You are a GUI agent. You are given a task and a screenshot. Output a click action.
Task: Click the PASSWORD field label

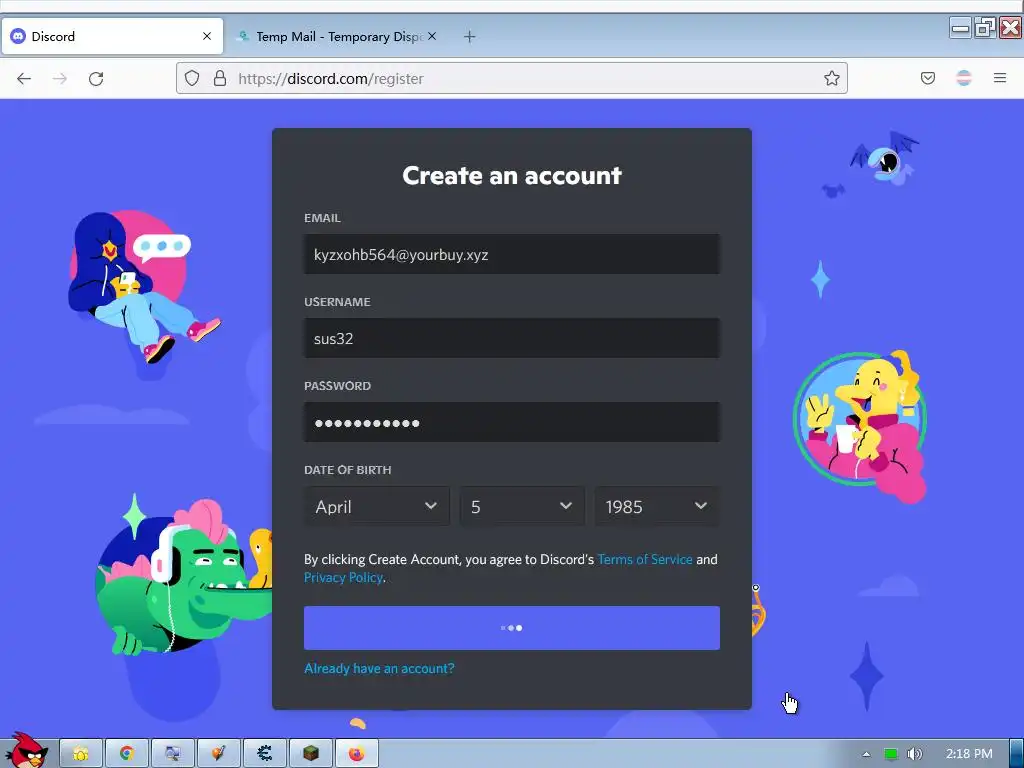(x=337, y=386)
